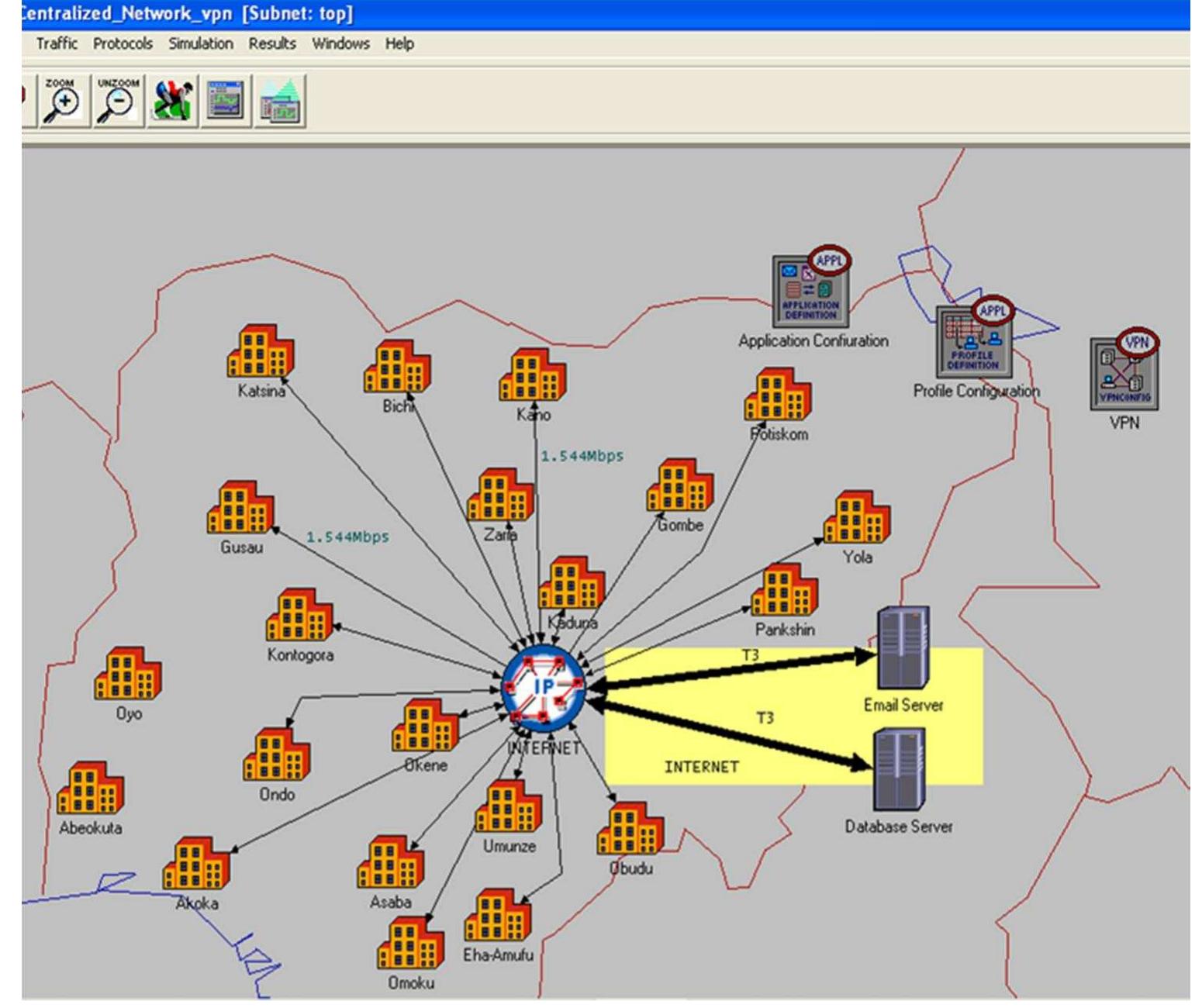Open the Help menu
The image size is (1202, 1008).
point(399,43)
